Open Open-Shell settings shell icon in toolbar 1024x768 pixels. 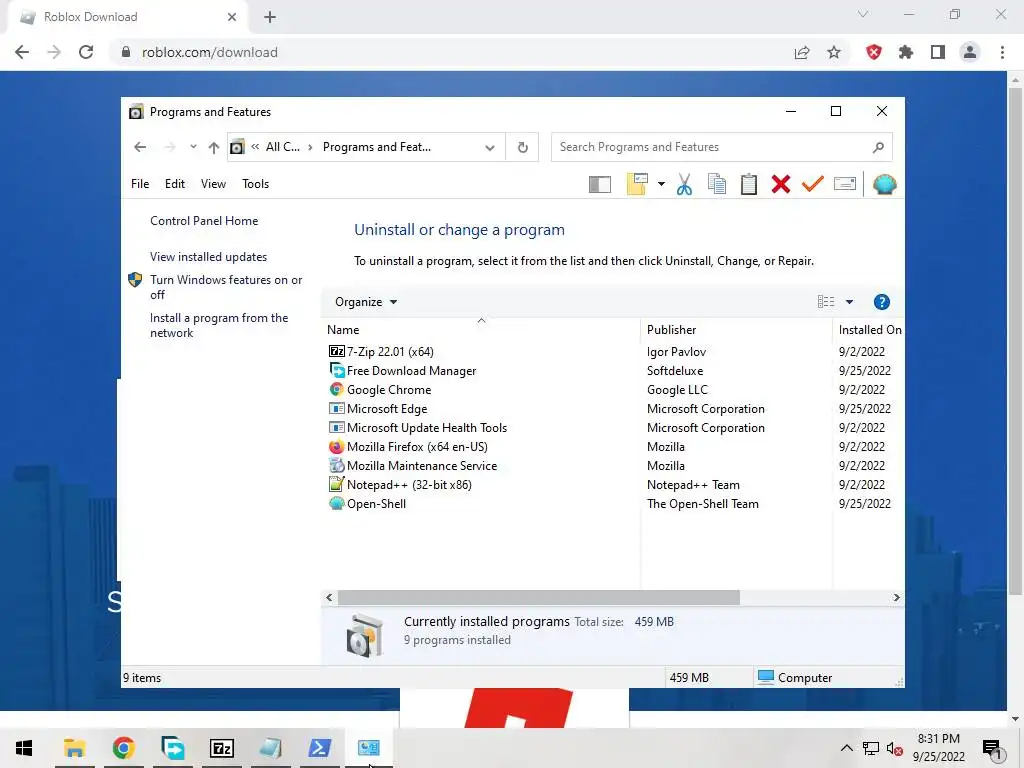884,185
